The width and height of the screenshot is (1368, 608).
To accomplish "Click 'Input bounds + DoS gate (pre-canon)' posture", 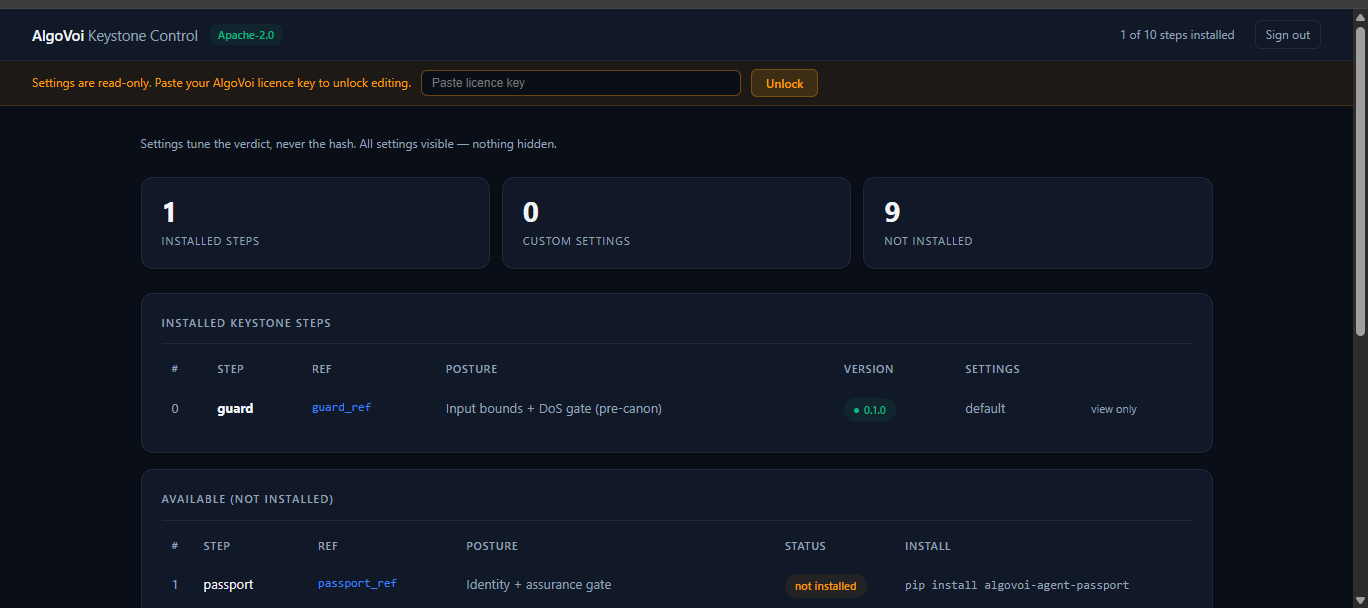I will [554, 409].
